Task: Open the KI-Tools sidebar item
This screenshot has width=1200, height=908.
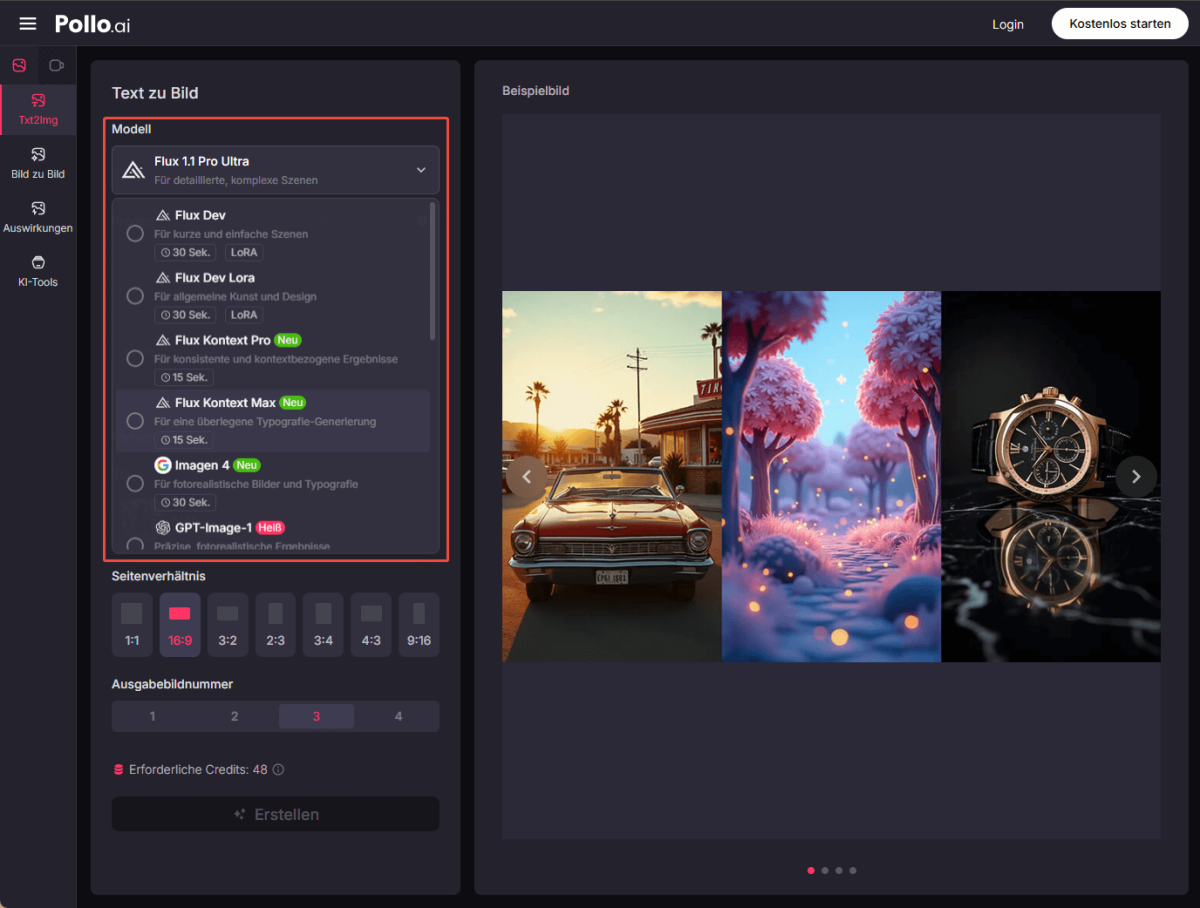Action: click(x=38, y=271)
